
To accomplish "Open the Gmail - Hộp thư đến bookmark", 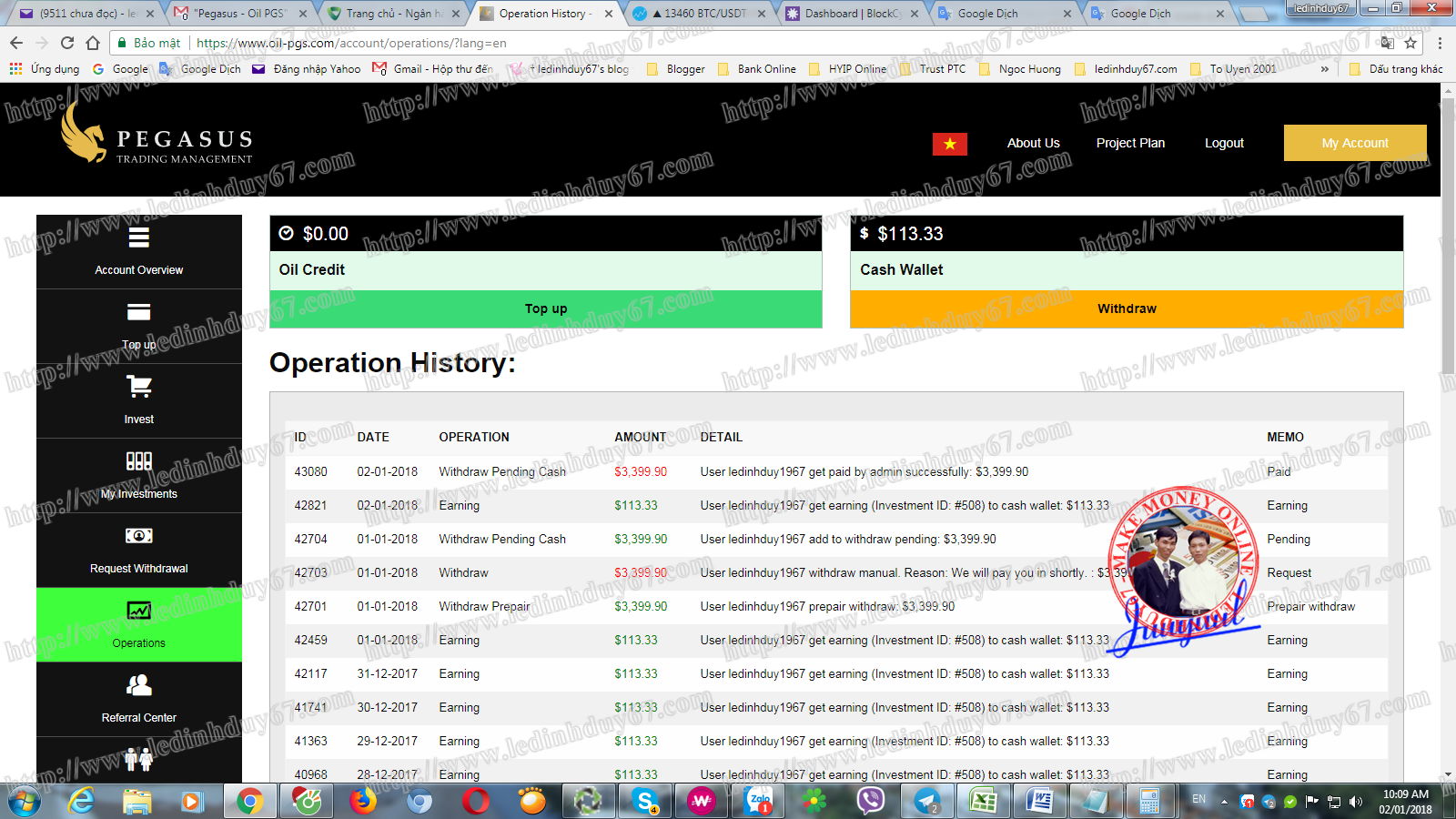I will click(433, 69).
